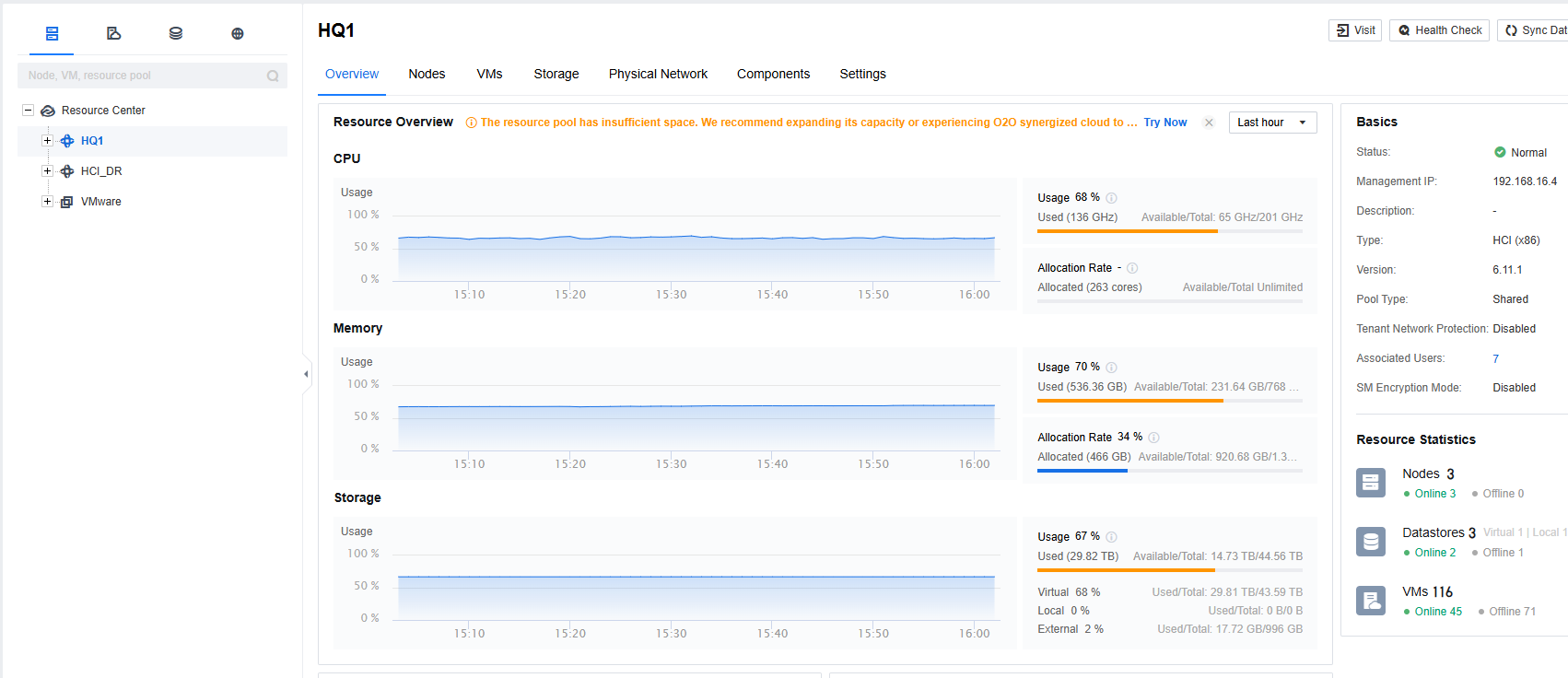
Task: Click the Version value 6.11.1
Action: tap(1507, 270)
